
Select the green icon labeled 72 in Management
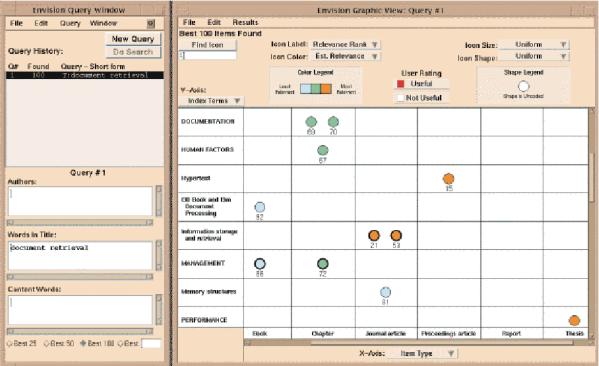[323, 264]
